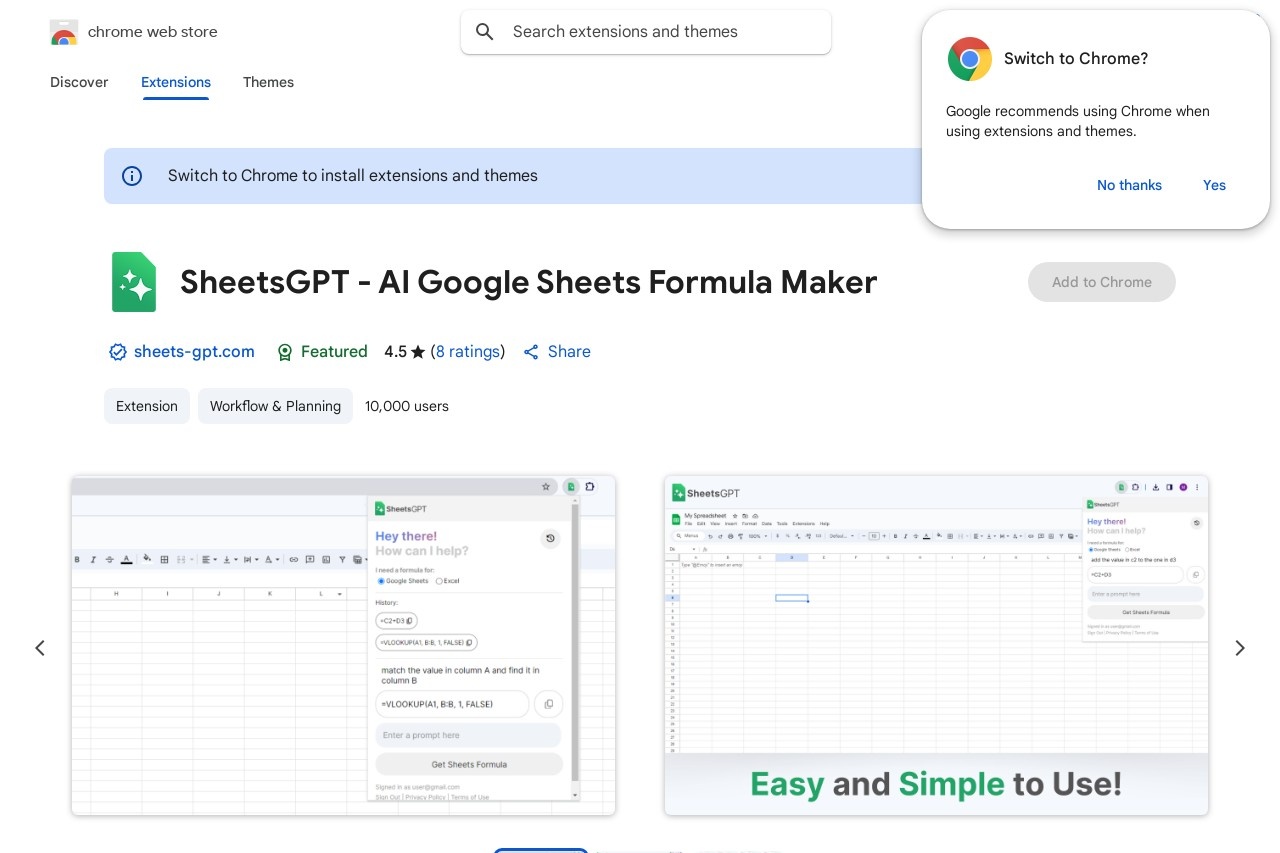Click the 10,000 users text
This screenshot has width=1280, height=853.
point(407,406)
